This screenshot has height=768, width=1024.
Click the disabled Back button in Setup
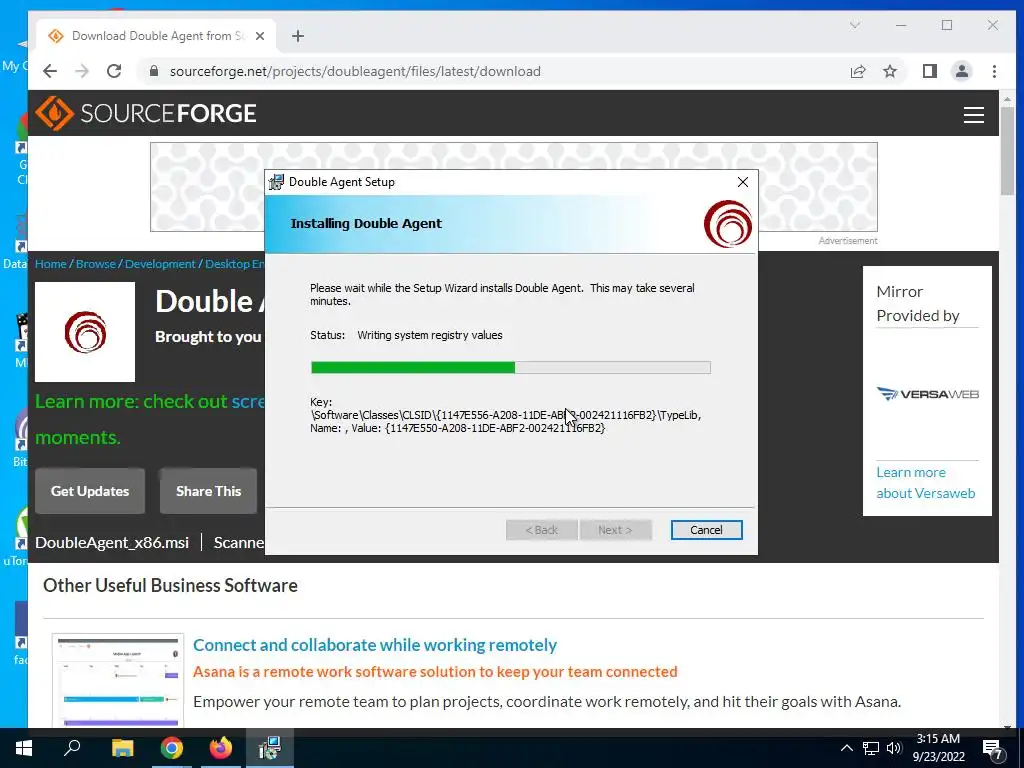pos(541,530)
